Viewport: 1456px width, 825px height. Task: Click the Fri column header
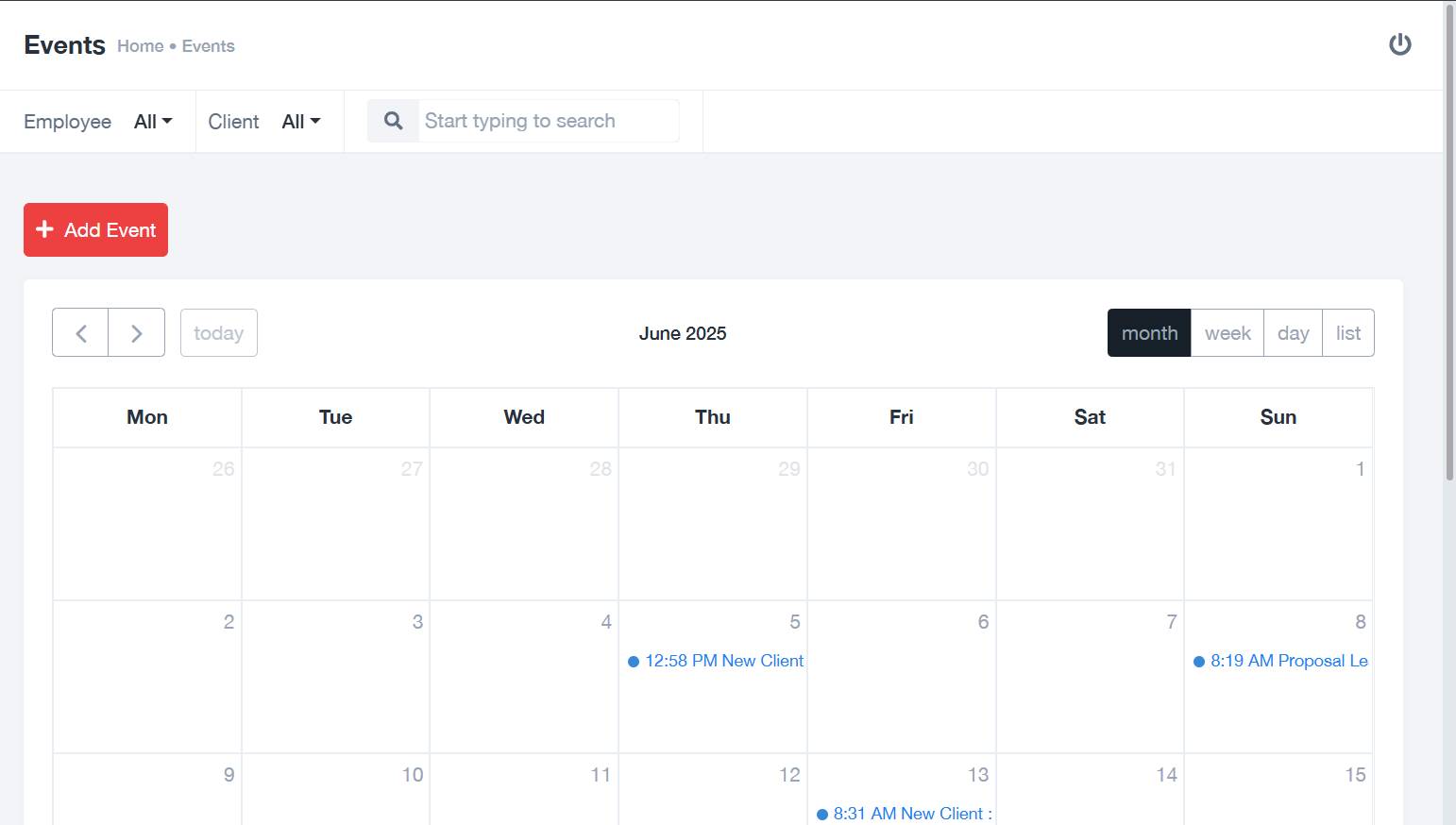pyautogui.click(x=902, y=417)
